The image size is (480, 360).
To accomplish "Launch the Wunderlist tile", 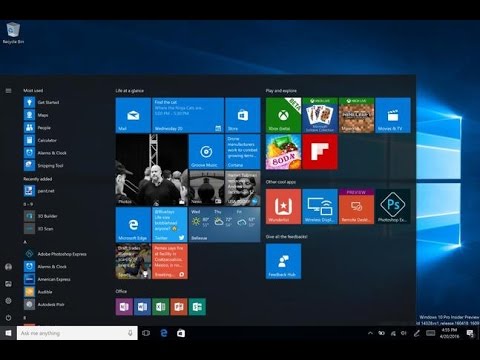I will pos(283,206).
